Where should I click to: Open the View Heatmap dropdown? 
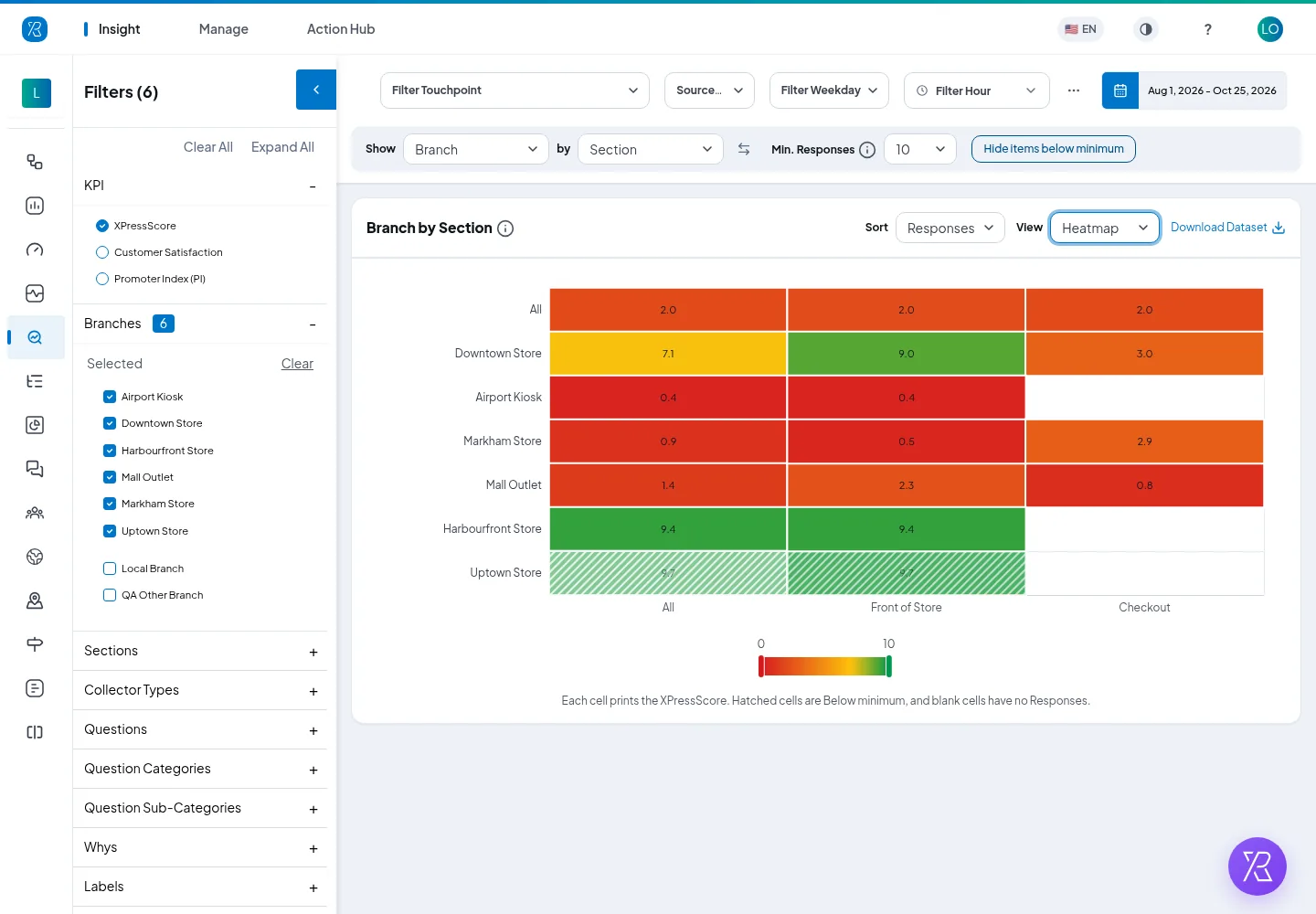coord(1105,228)
